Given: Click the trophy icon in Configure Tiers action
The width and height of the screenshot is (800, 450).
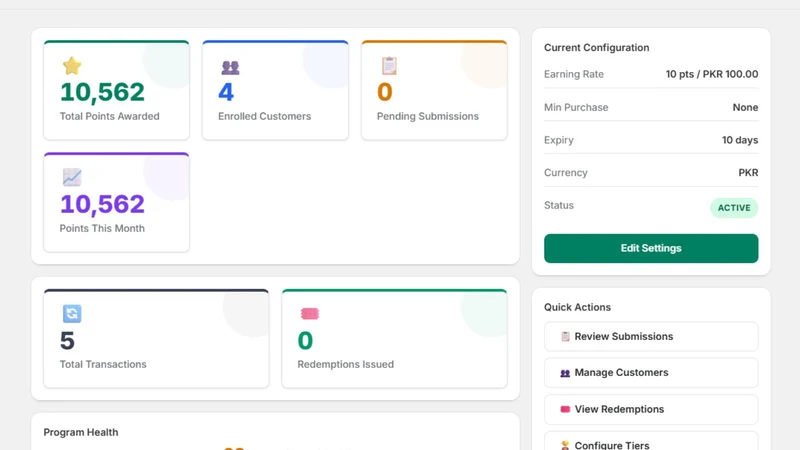Looking at the screenshot, I should coord(565,445).
